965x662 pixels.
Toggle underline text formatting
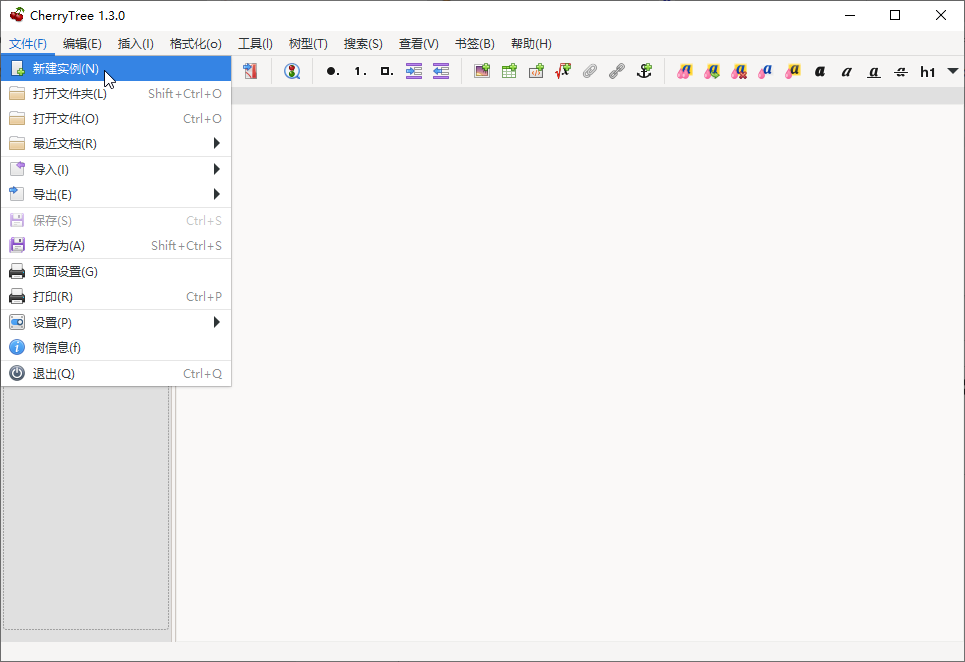tap(873, 72)
